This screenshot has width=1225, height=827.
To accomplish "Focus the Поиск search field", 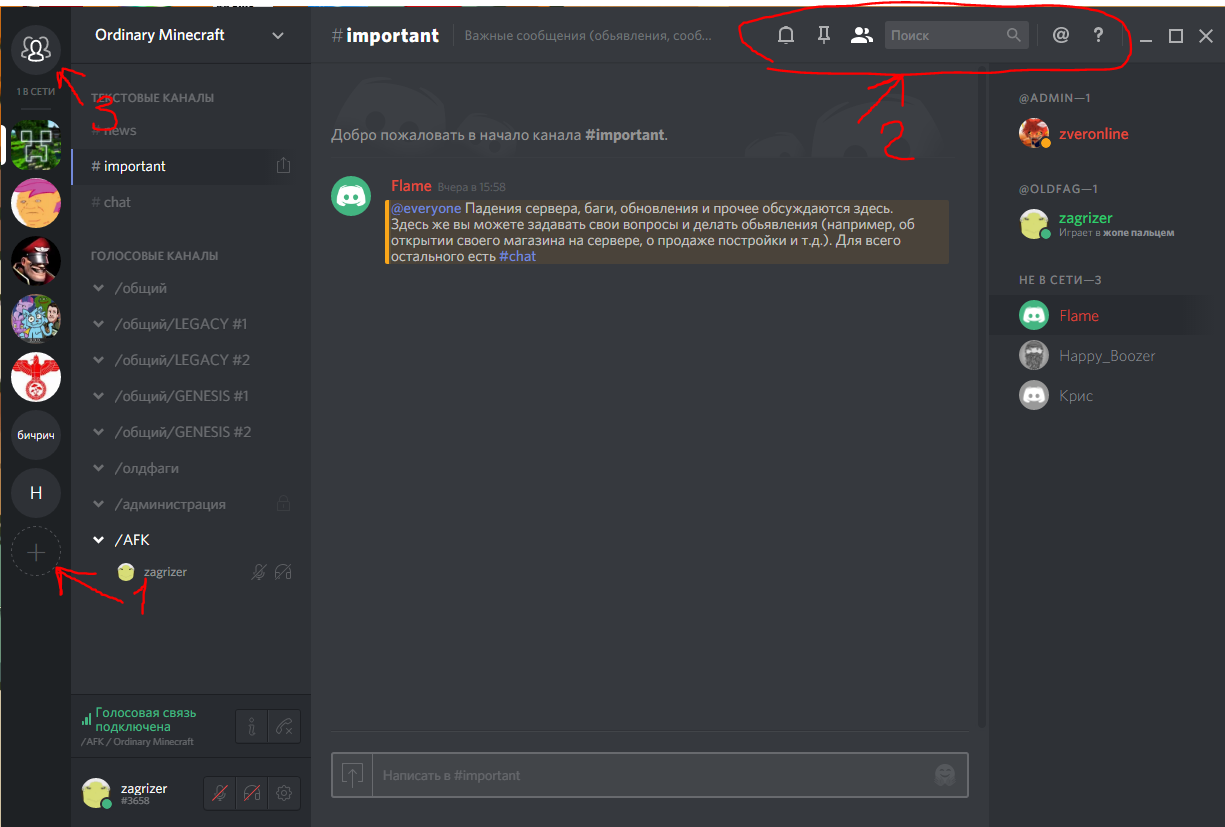I will click(957, 35).
